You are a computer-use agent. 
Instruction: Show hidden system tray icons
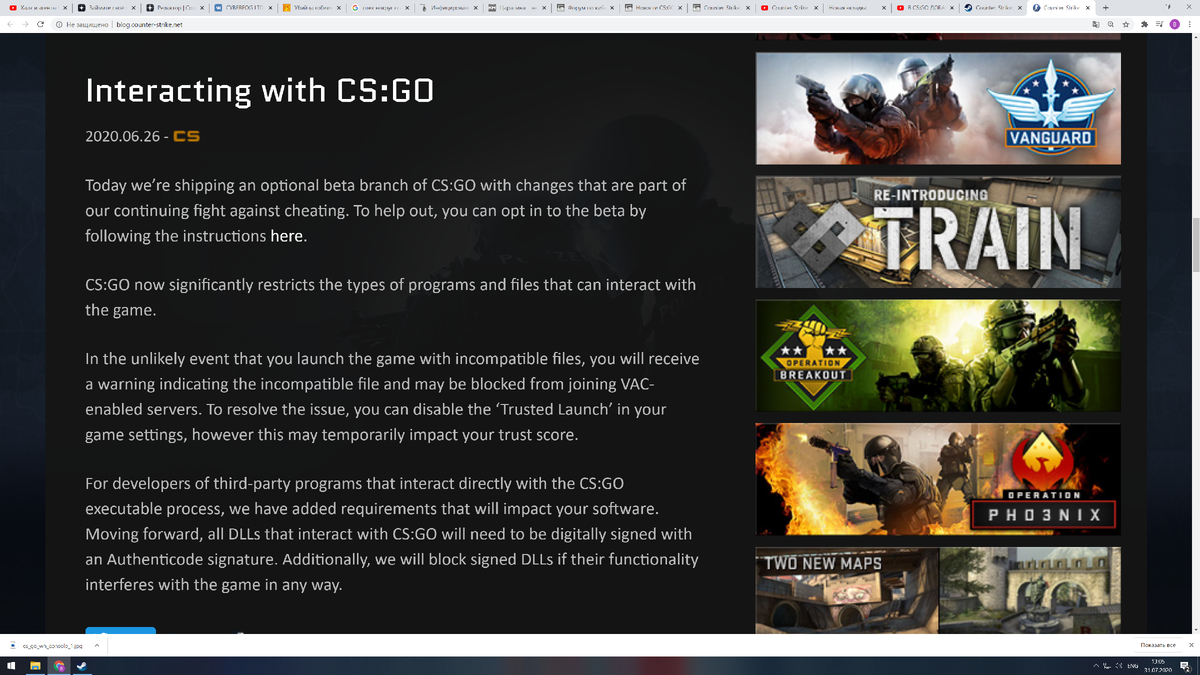(x=1096, y=666)
